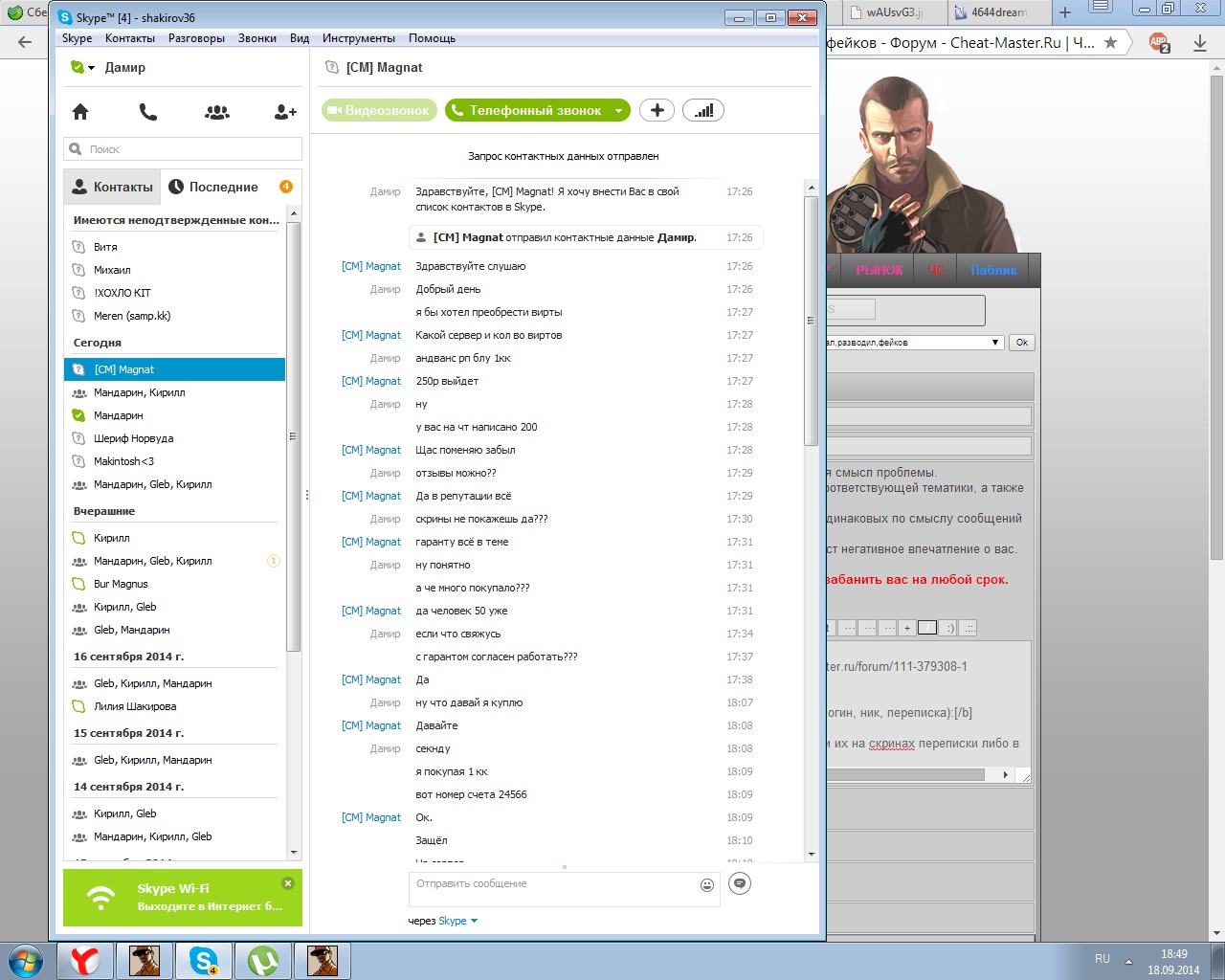1225x980 pixels.
Task: Click the [CM] Magnat sender link beside 'Давайте'
Action: click(x=371, y=725)
